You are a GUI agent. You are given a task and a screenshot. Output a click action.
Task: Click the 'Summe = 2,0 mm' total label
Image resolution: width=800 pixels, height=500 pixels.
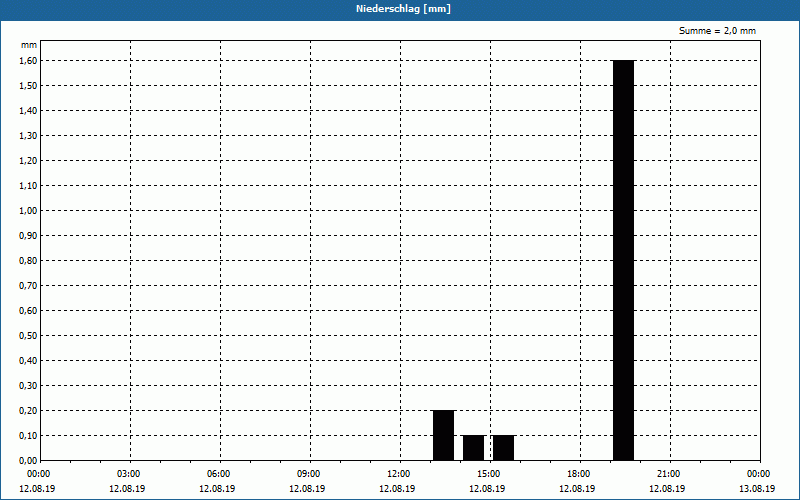[717, 31]
